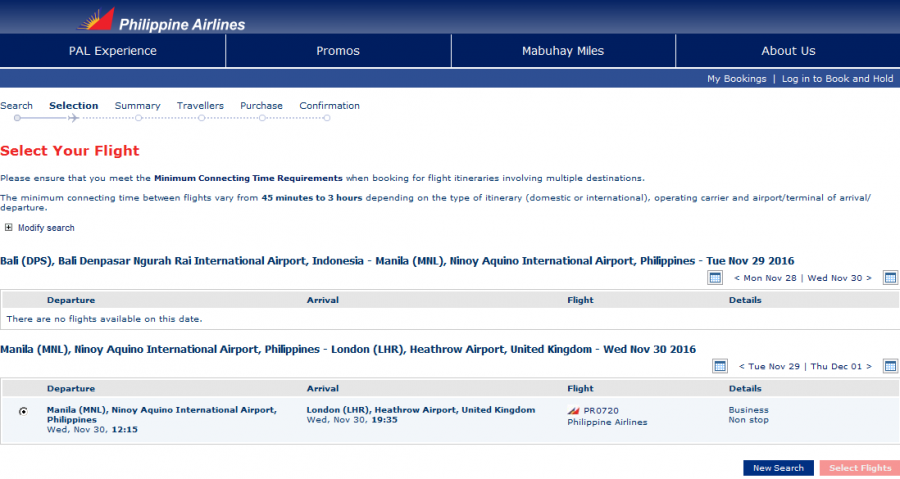Open the PAL Experience menu
Viewport: 900px width, 479px height.
[113, 51]
